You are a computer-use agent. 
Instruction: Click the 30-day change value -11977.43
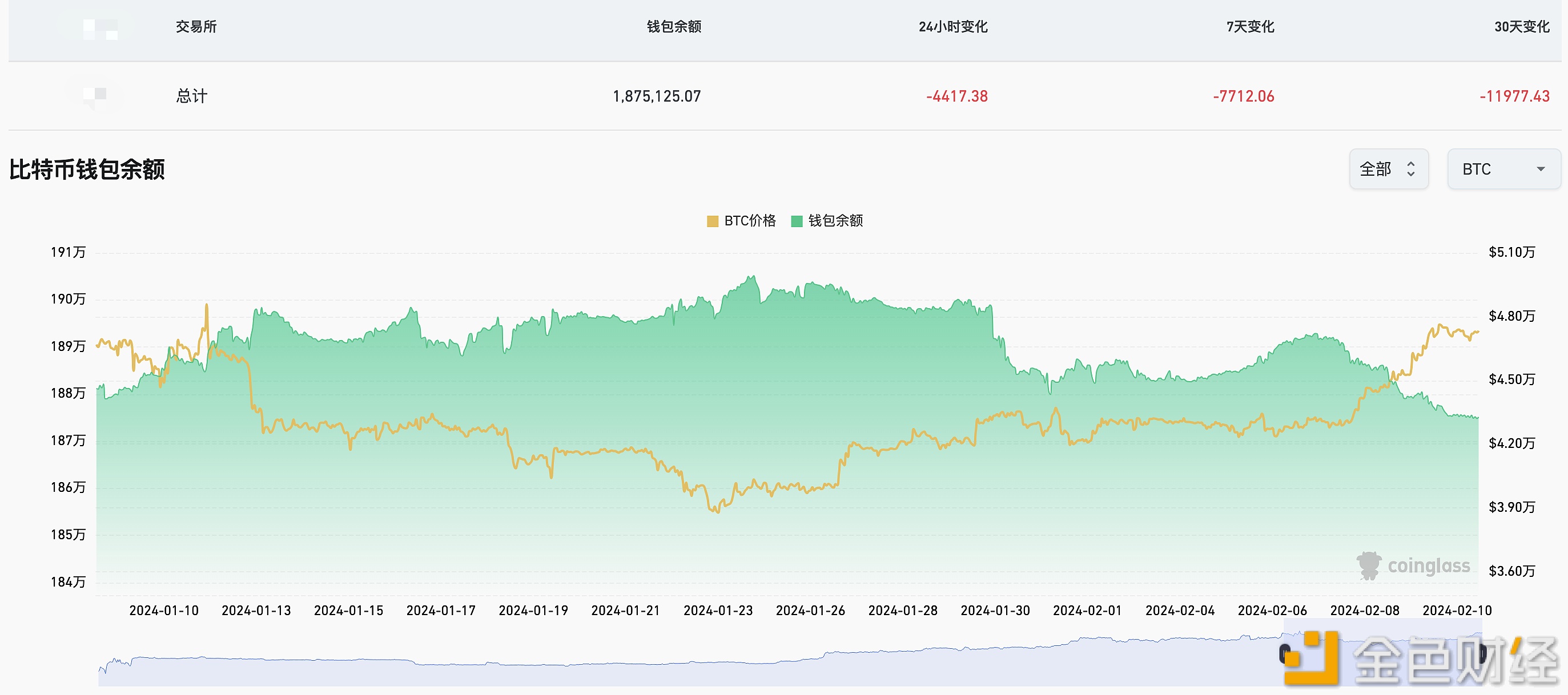pyautogui.click(x=1514, y=96)
